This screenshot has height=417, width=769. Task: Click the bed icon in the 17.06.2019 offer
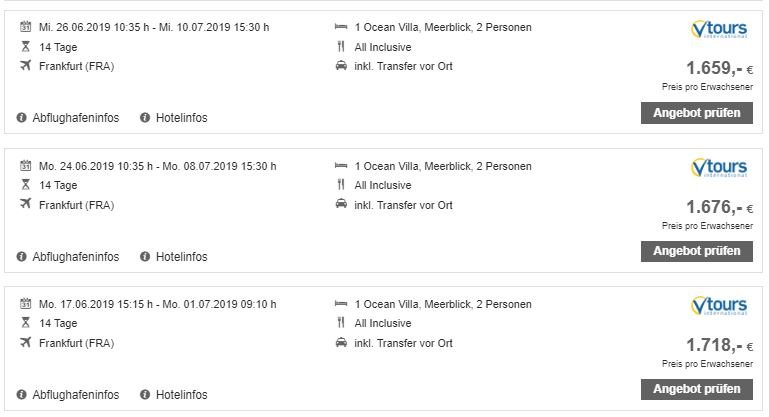click(341, 304)
